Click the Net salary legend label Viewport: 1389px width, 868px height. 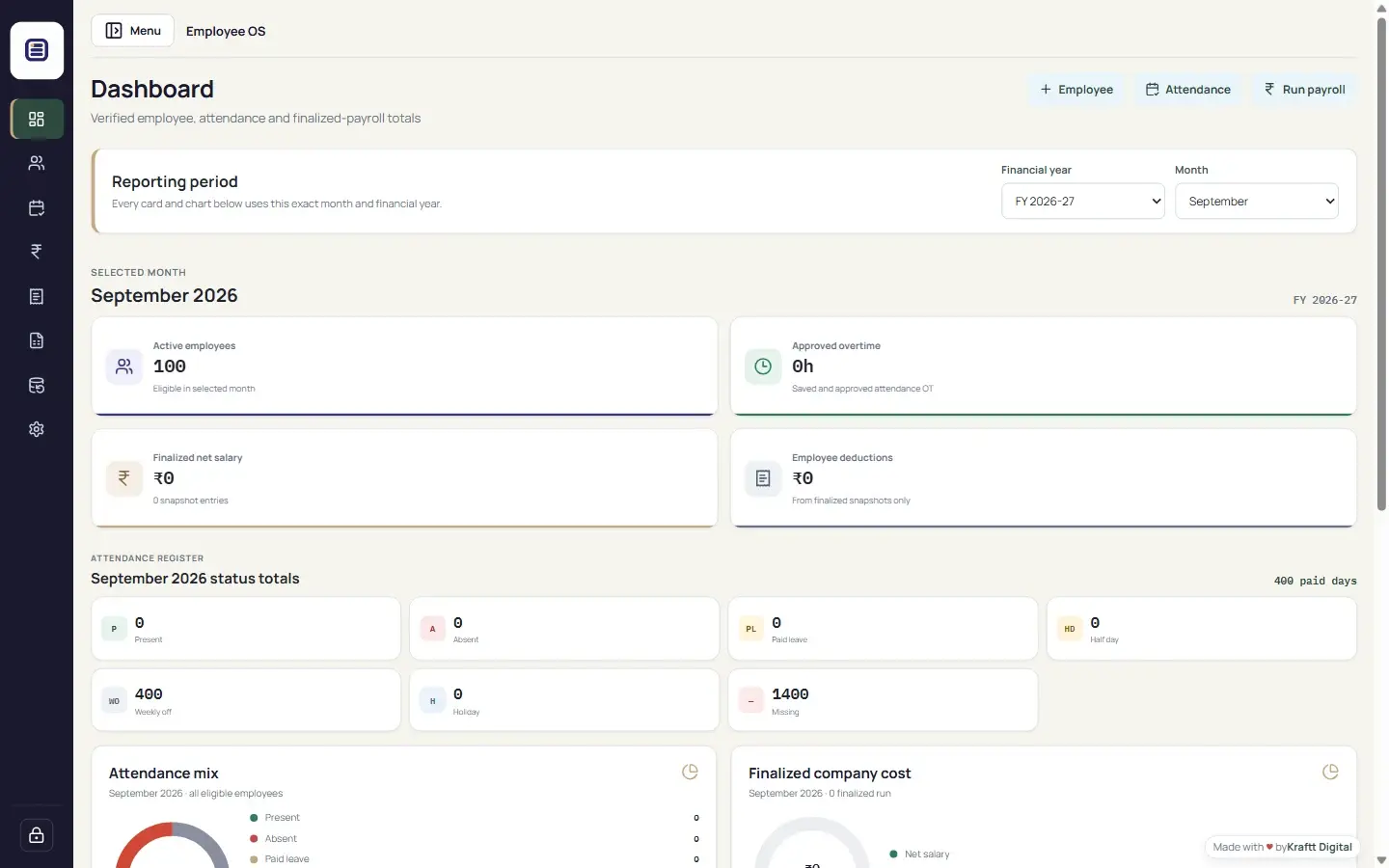(x=927, y=854)
